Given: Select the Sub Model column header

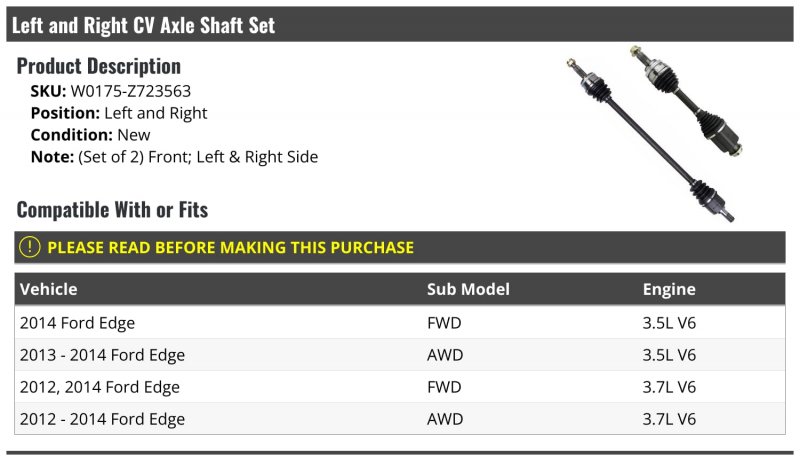Looking at the screenshot, I should [468, 289].
